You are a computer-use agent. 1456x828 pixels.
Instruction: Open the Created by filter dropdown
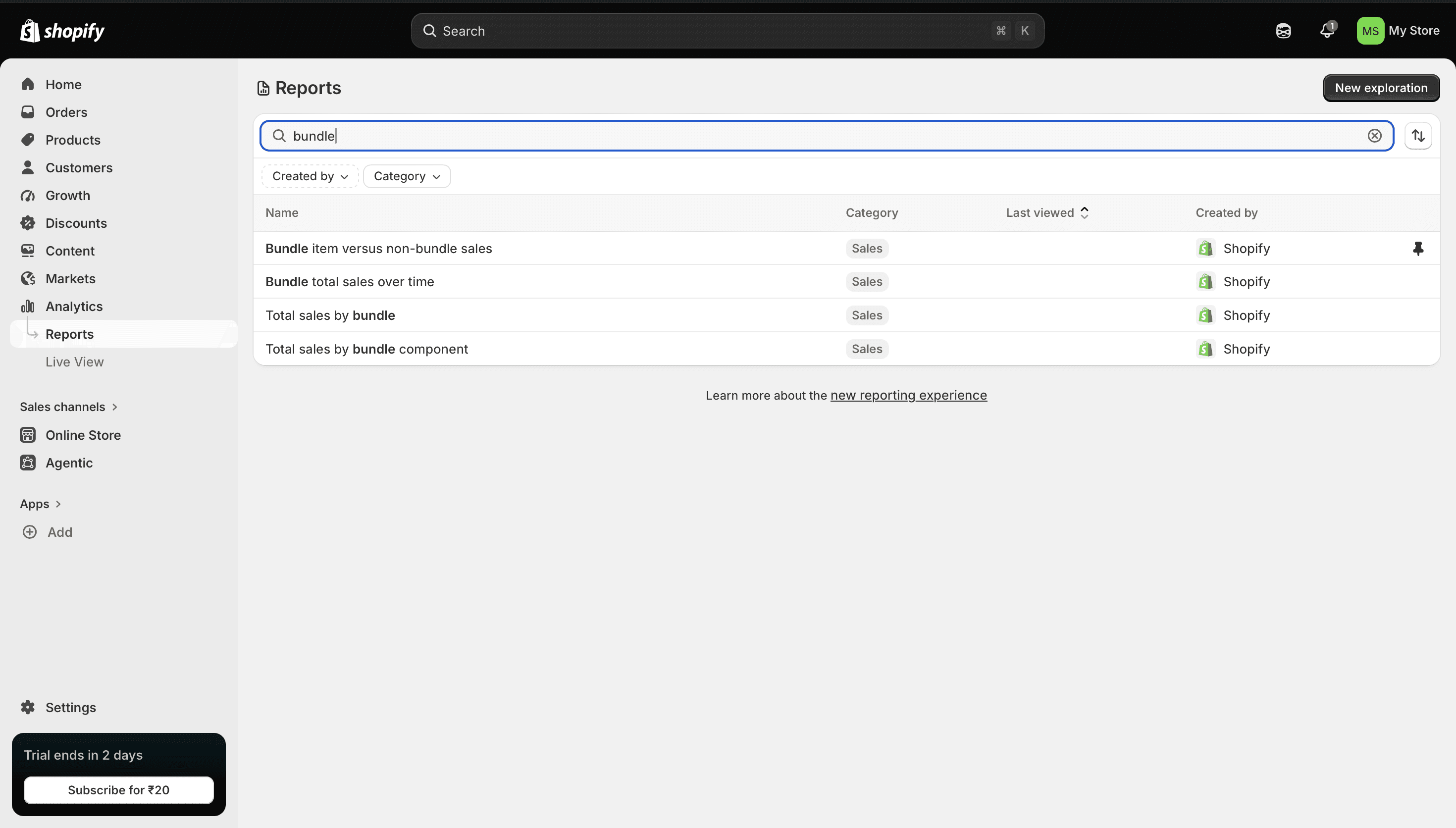coord(310,176)
